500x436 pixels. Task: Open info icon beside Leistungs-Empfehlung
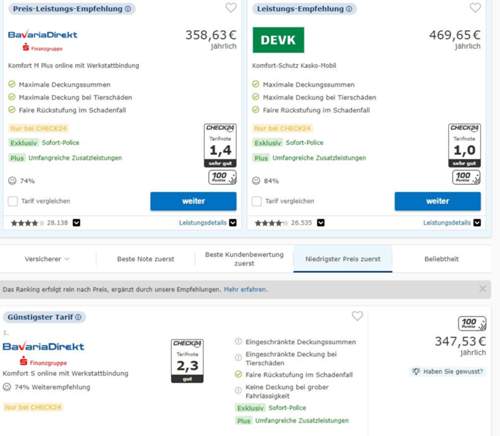[349, 9]
